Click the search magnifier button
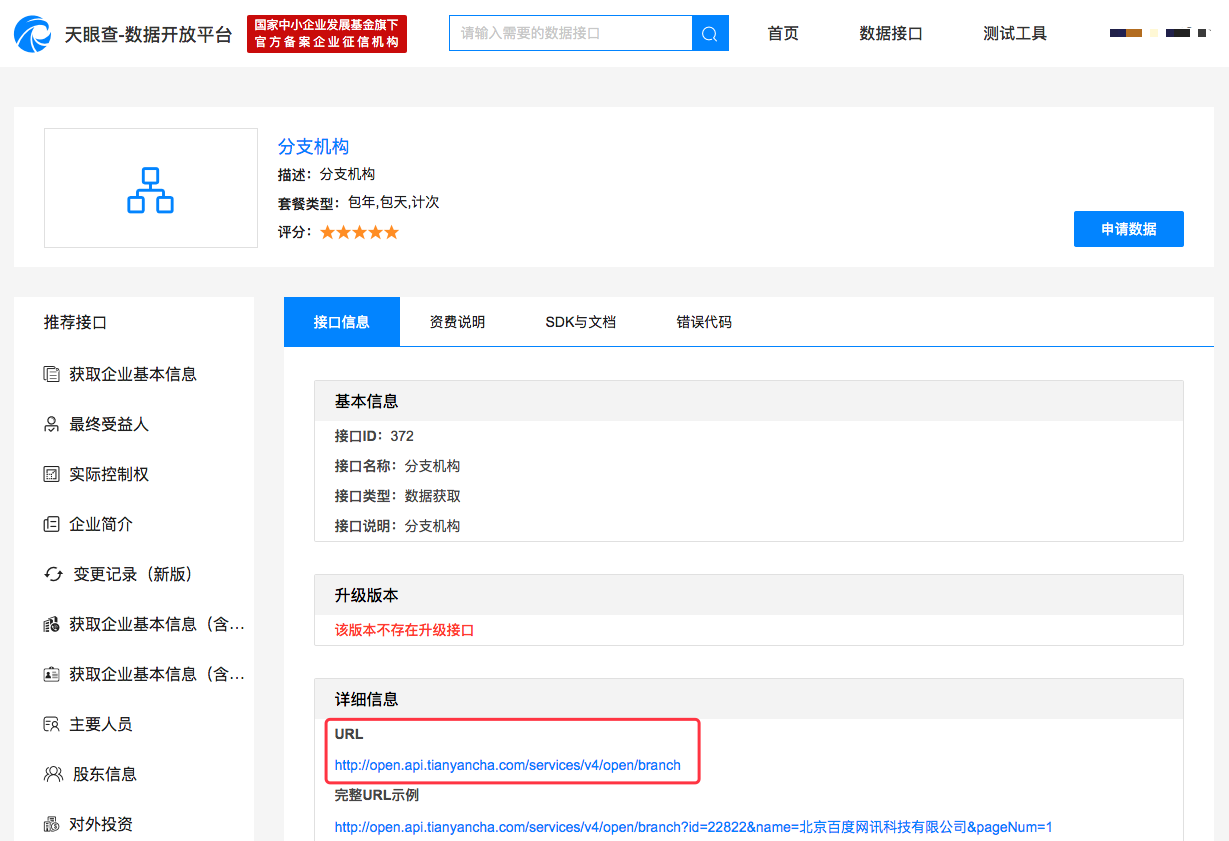Image resolution: width=1229 pixels, height=841 pixels. coord(710,33)
